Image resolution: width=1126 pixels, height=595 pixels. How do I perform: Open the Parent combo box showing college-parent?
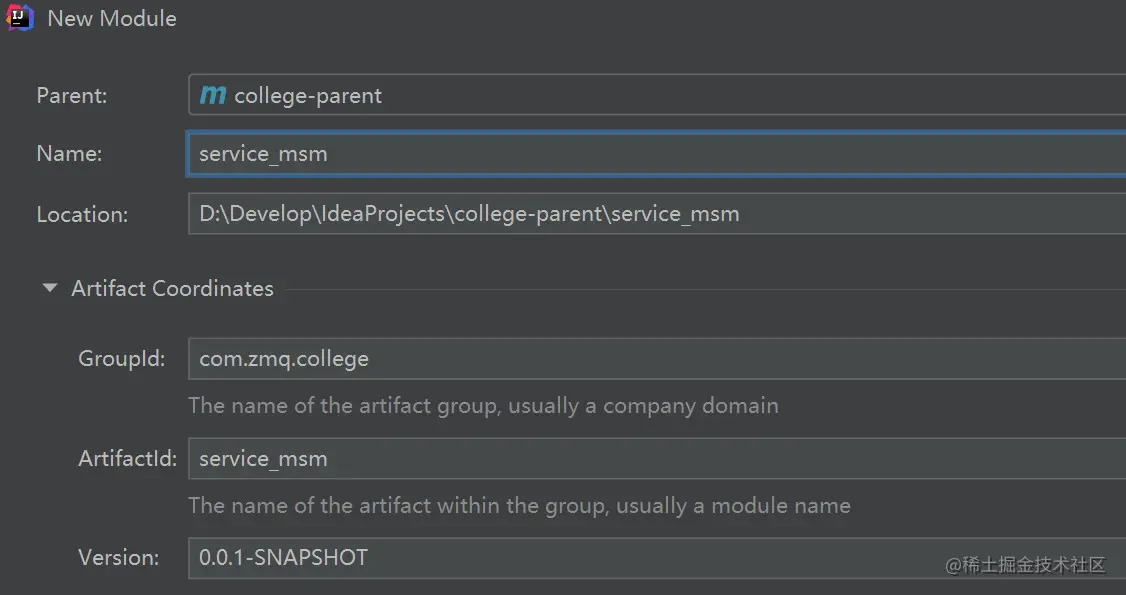(657, 95)
